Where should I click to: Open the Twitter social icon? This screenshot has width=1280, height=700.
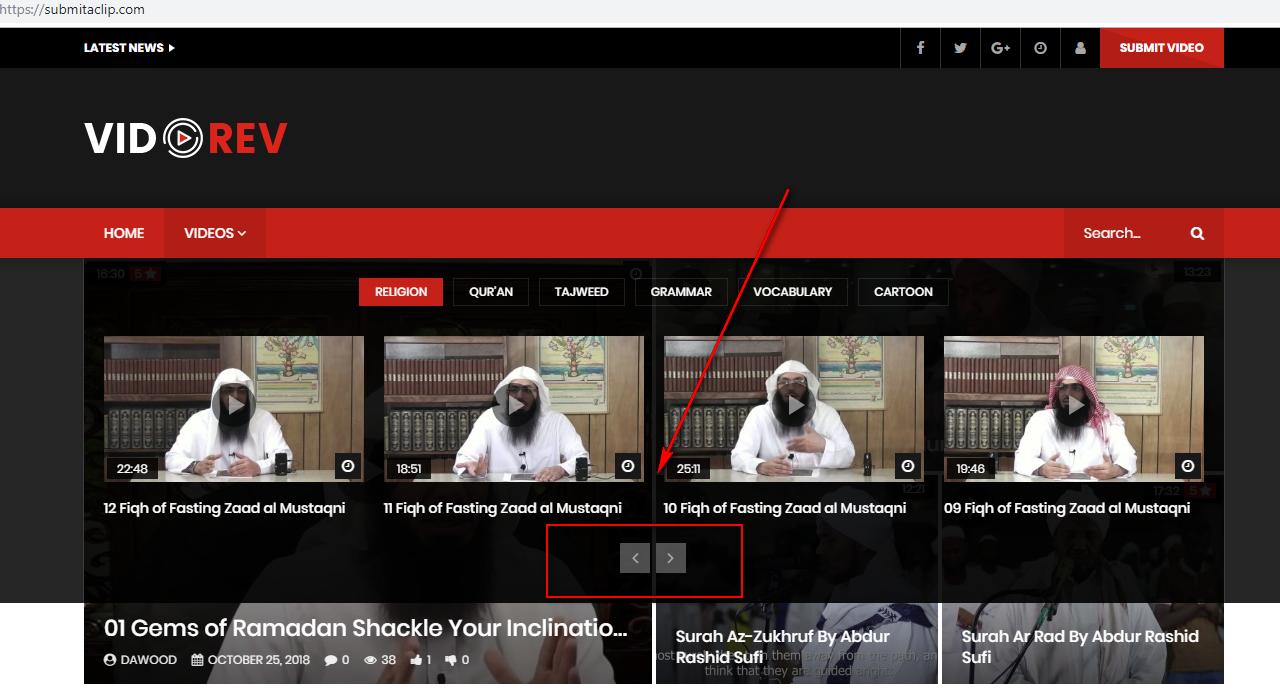tap(960, 48)
